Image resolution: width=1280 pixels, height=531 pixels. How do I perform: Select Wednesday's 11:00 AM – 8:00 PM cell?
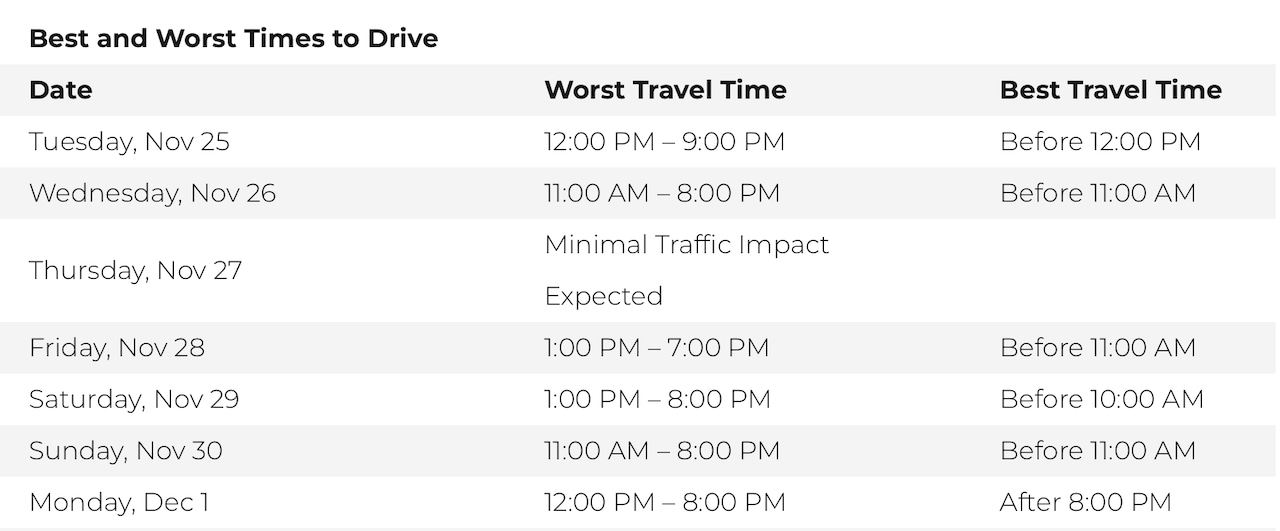[662, 193]
